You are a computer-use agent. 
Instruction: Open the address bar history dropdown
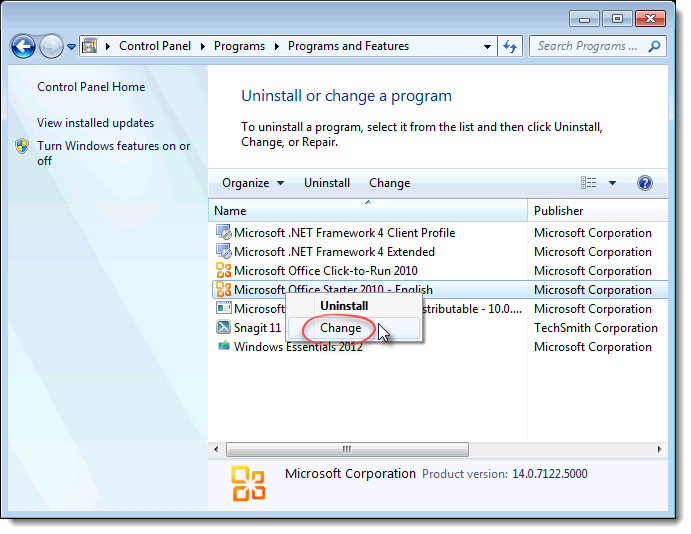click(x=487, y=46)
